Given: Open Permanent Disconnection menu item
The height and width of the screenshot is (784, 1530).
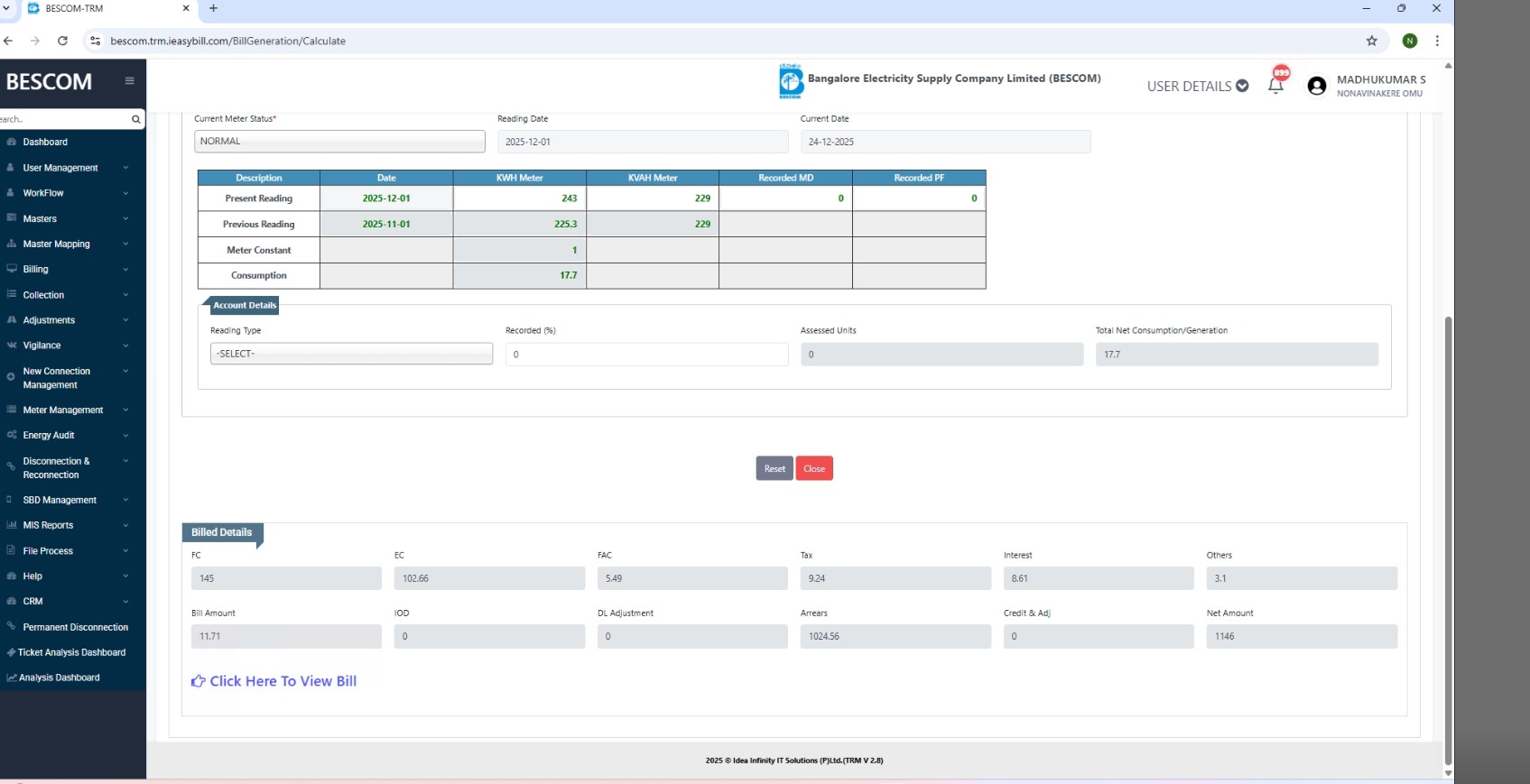Looking at the screenshot, I should point(75,627).
